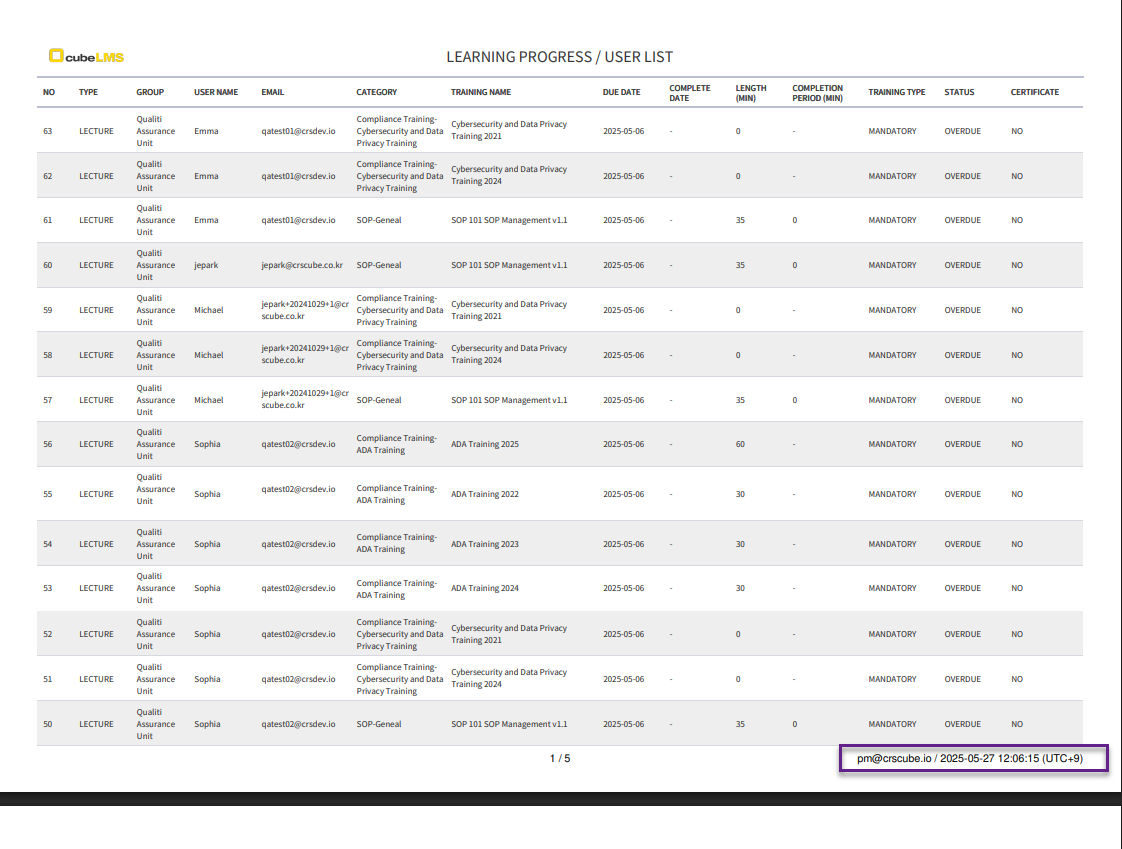Click the LEARNING PROGRESS / USER LIST title
The image size is (1122, 849).
pyautogui.click(x=559, y=57)
